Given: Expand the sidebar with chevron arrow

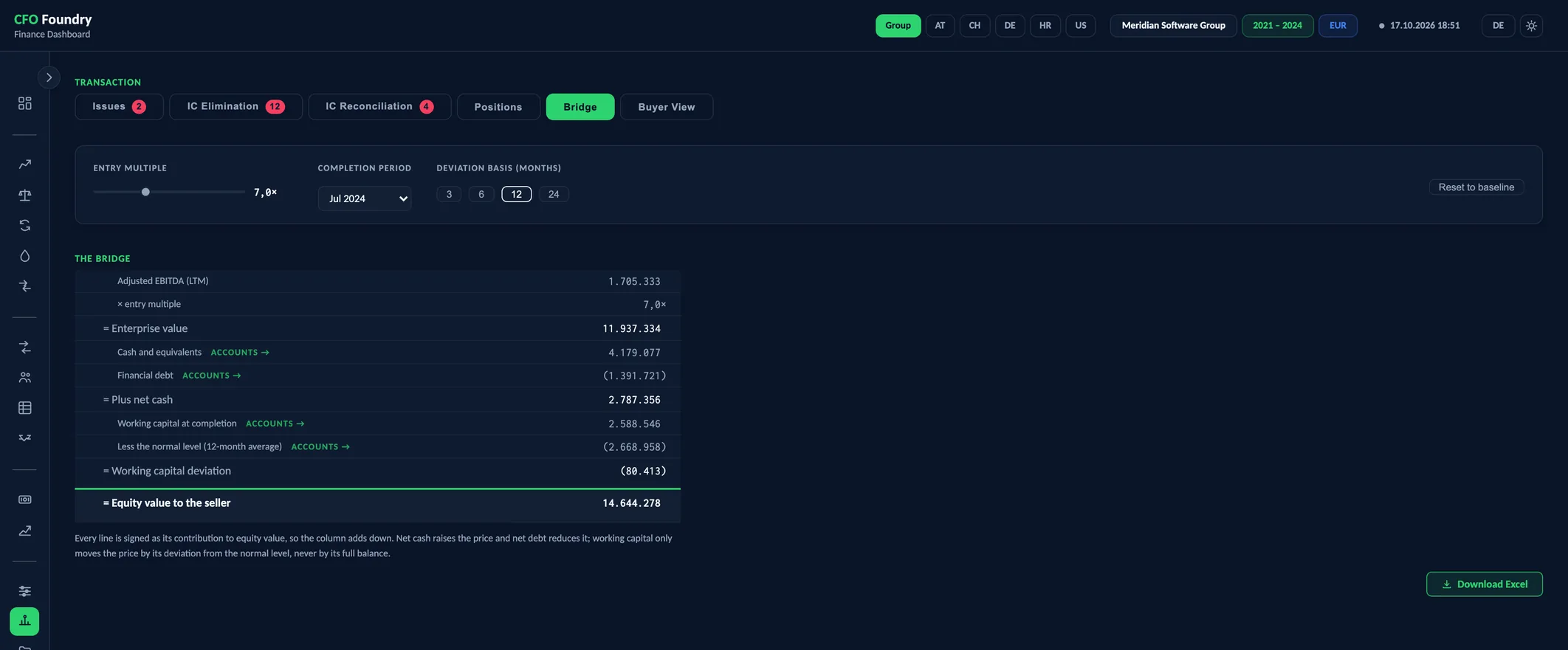Looking at the screenshot, I should pos(49,77).
